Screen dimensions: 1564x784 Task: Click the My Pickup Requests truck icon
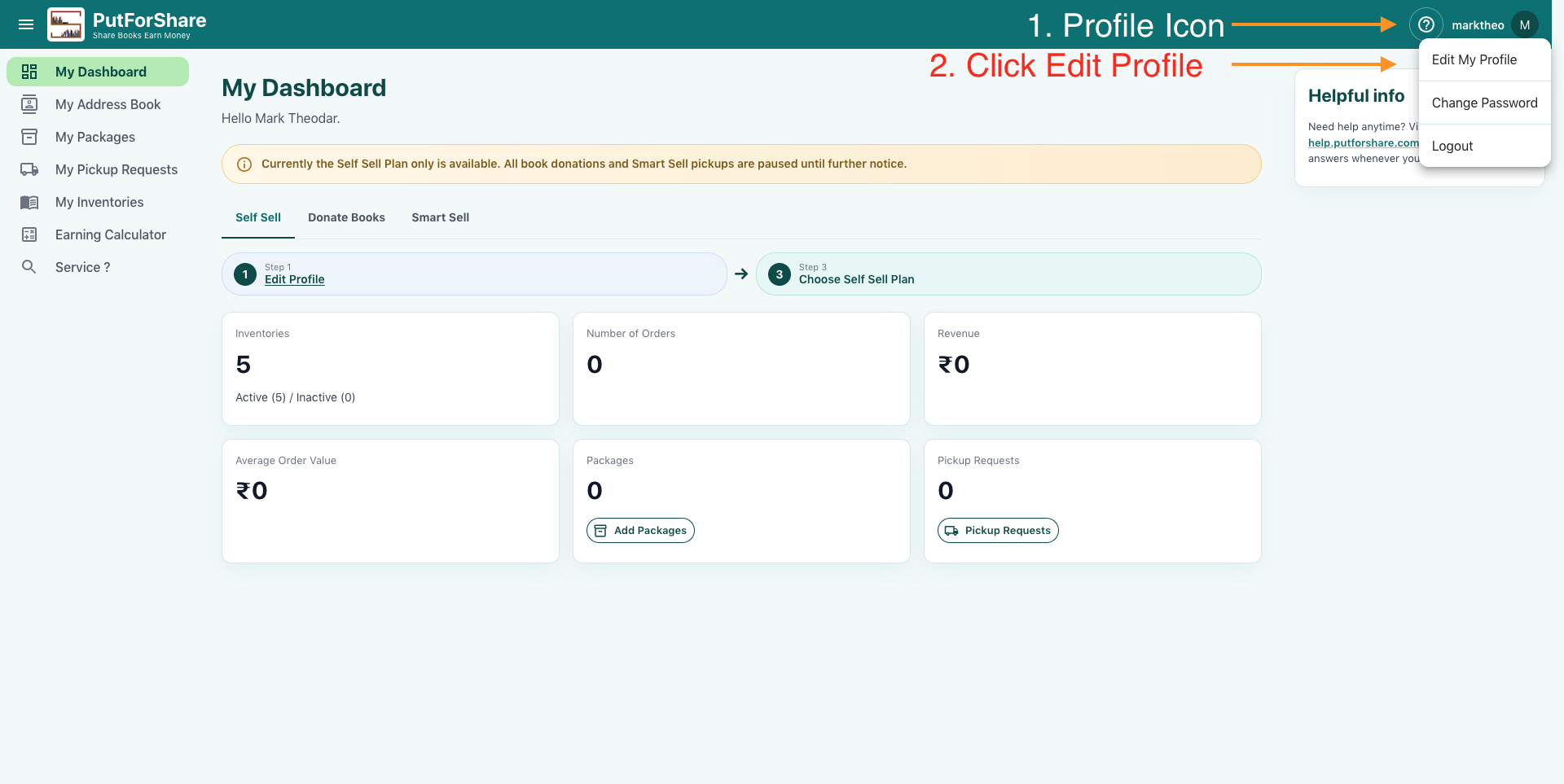[29, 169]
